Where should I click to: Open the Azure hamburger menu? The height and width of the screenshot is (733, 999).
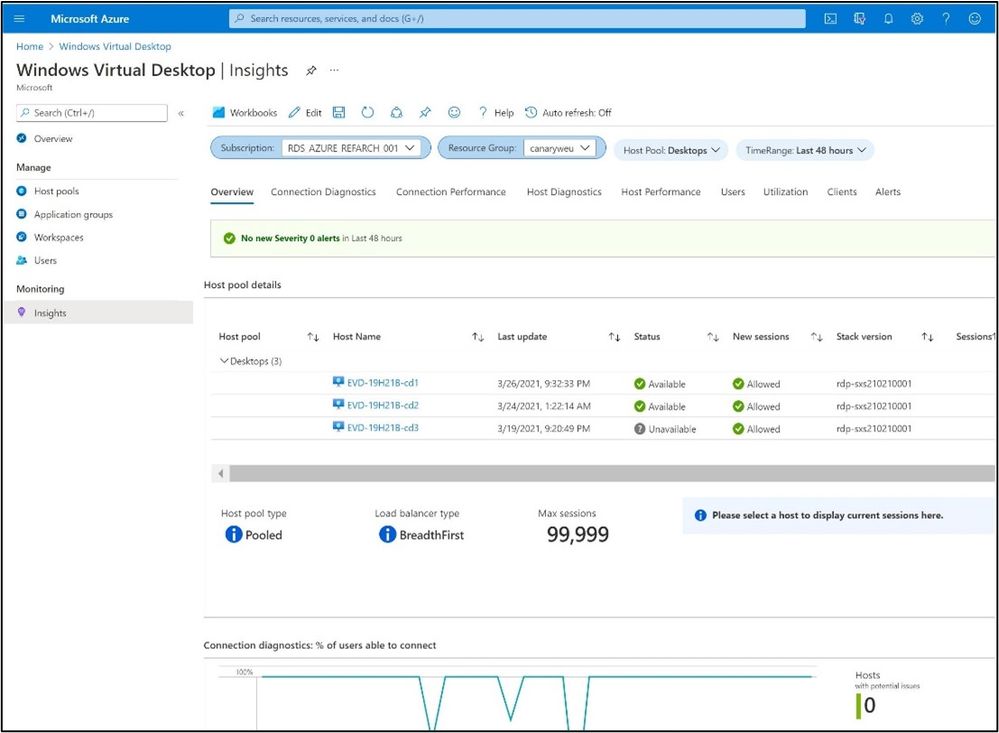tap(19, 18)
